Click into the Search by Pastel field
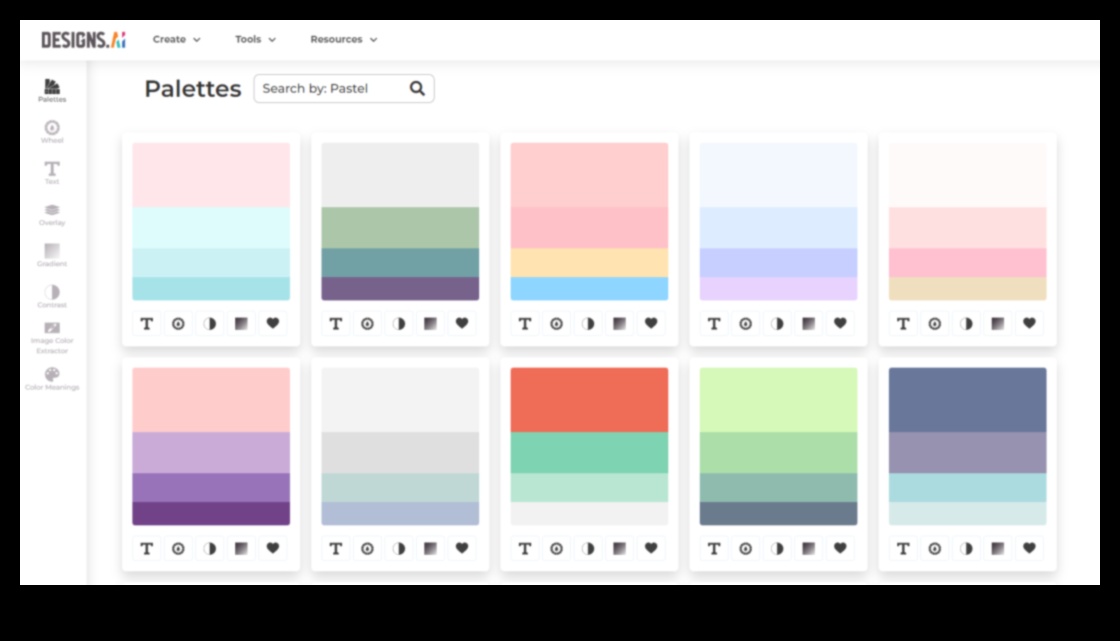Screen dimensions: 1120x641 pyautogui.click(x=330, y=89)
